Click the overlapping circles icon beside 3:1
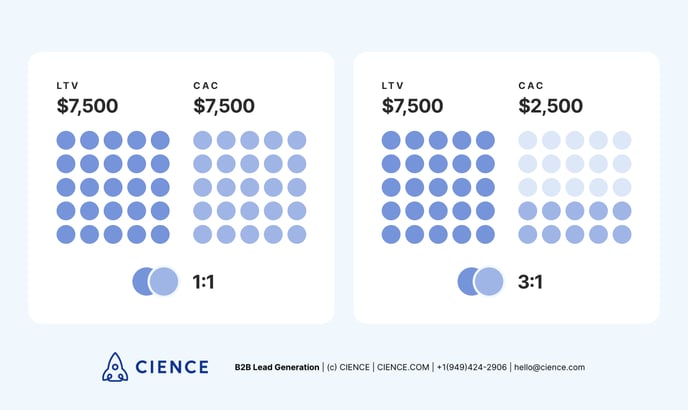Viewport: 688px width, 410px height. tap(480, 281)
